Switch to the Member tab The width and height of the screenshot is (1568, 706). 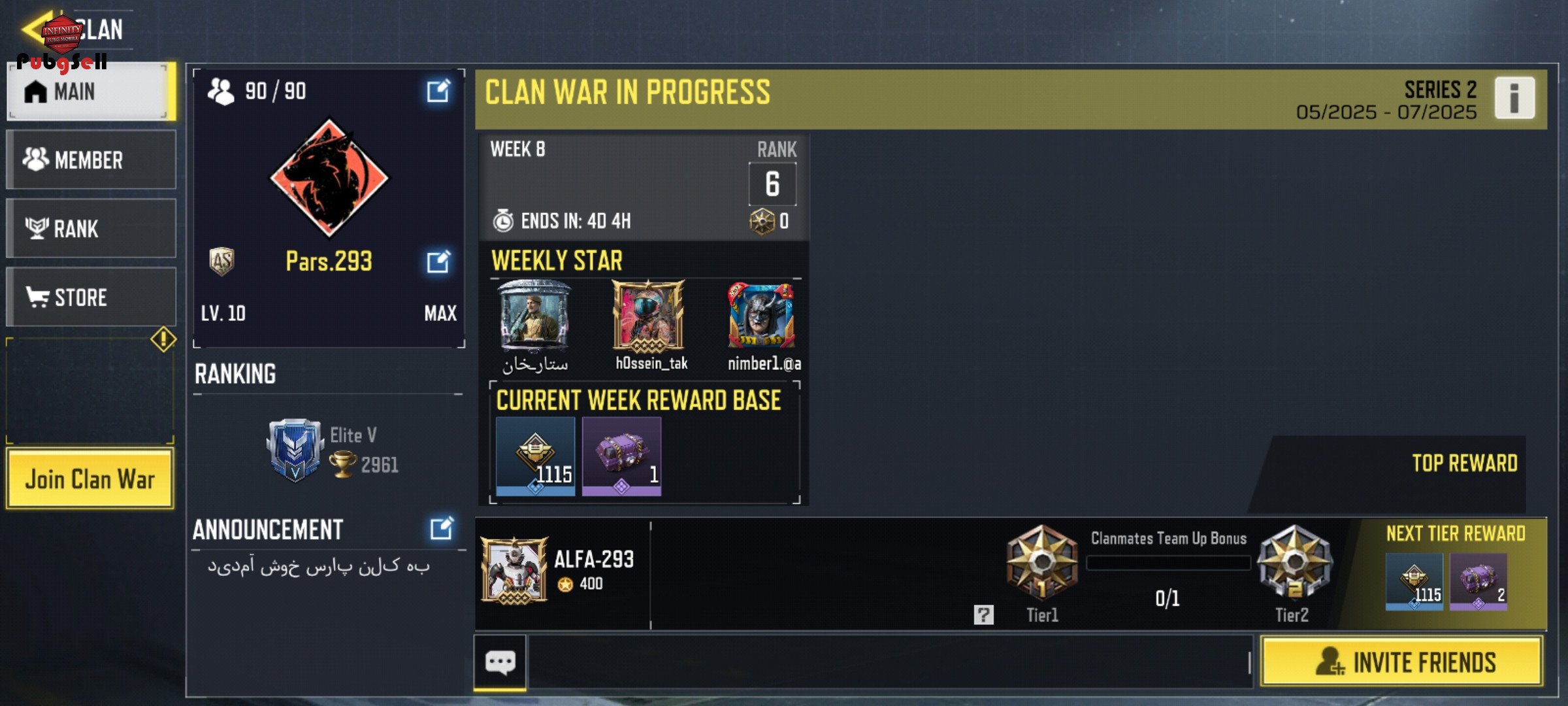[x=91, y=160]
